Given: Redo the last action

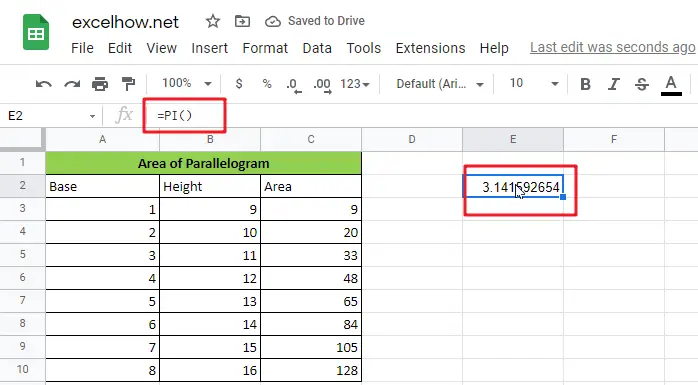Looking at the screenshot, I should (72, 84).
